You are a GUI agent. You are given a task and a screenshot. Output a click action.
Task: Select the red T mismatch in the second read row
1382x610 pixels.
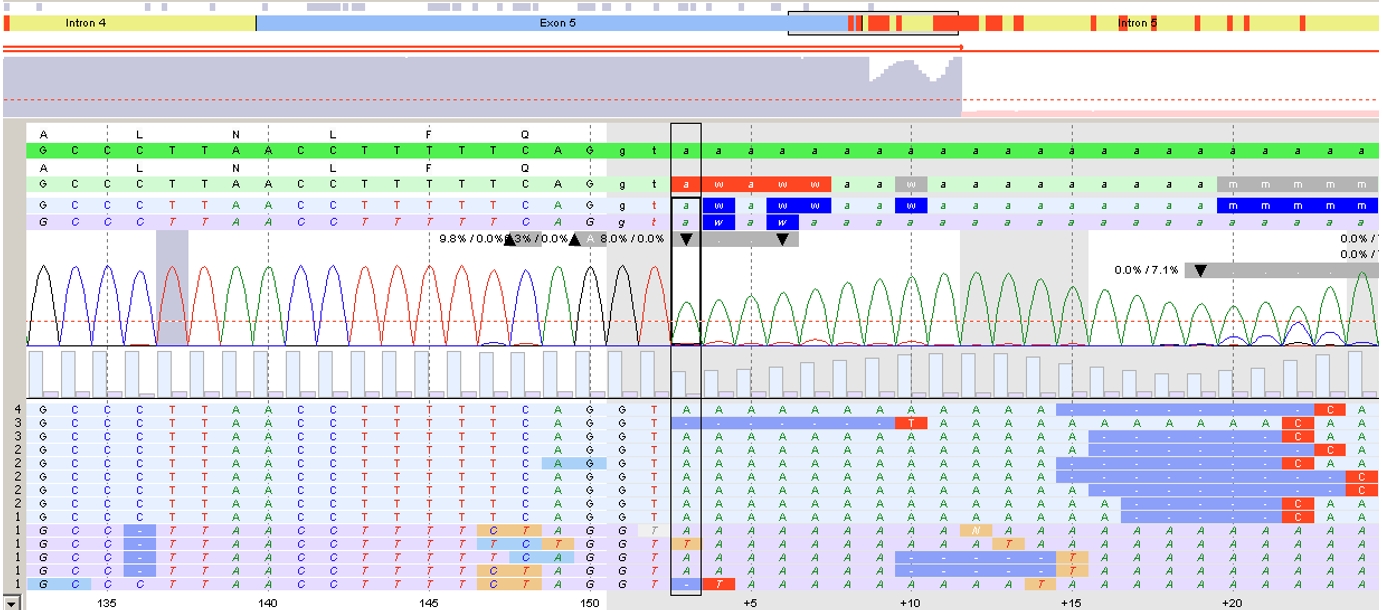(911, 423)
